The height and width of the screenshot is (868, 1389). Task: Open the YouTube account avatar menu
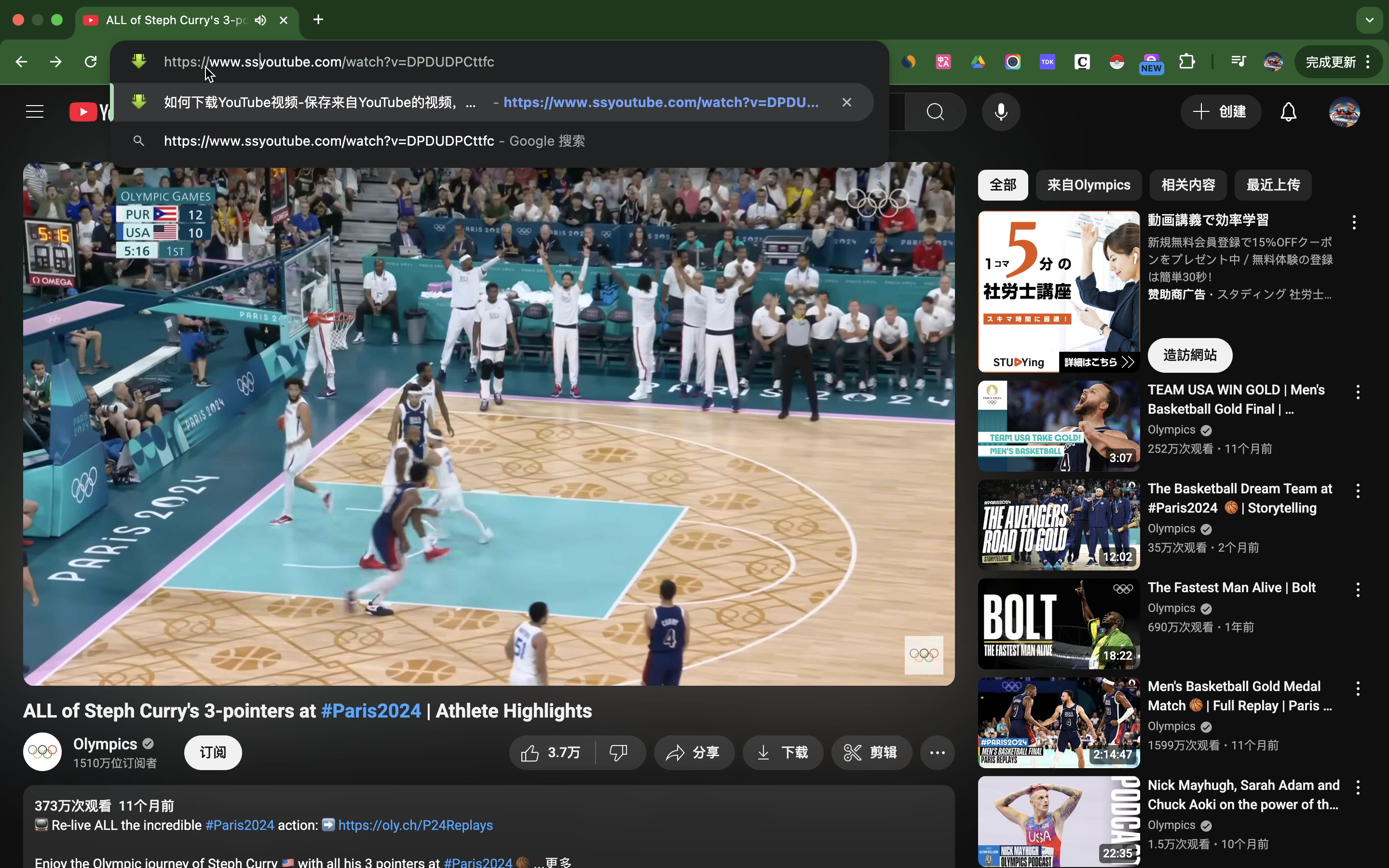click(x=1344, y=111)
